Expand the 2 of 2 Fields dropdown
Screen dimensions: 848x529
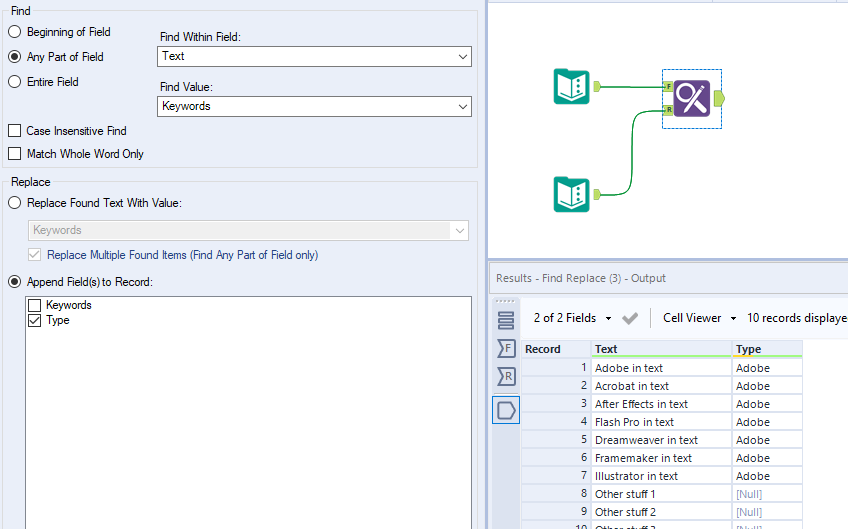[572, 318]
